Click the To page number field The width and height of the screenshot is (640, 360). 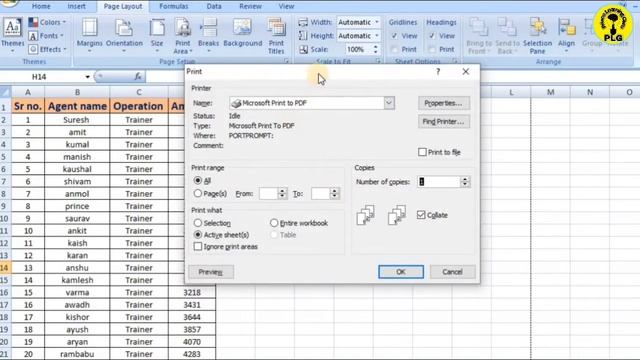(321, 193)
